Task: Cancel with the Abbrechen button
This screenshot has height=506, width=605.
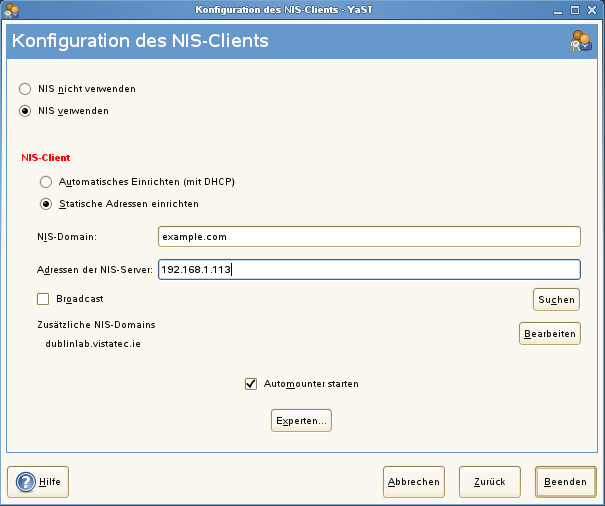Action: coord(414,482)
